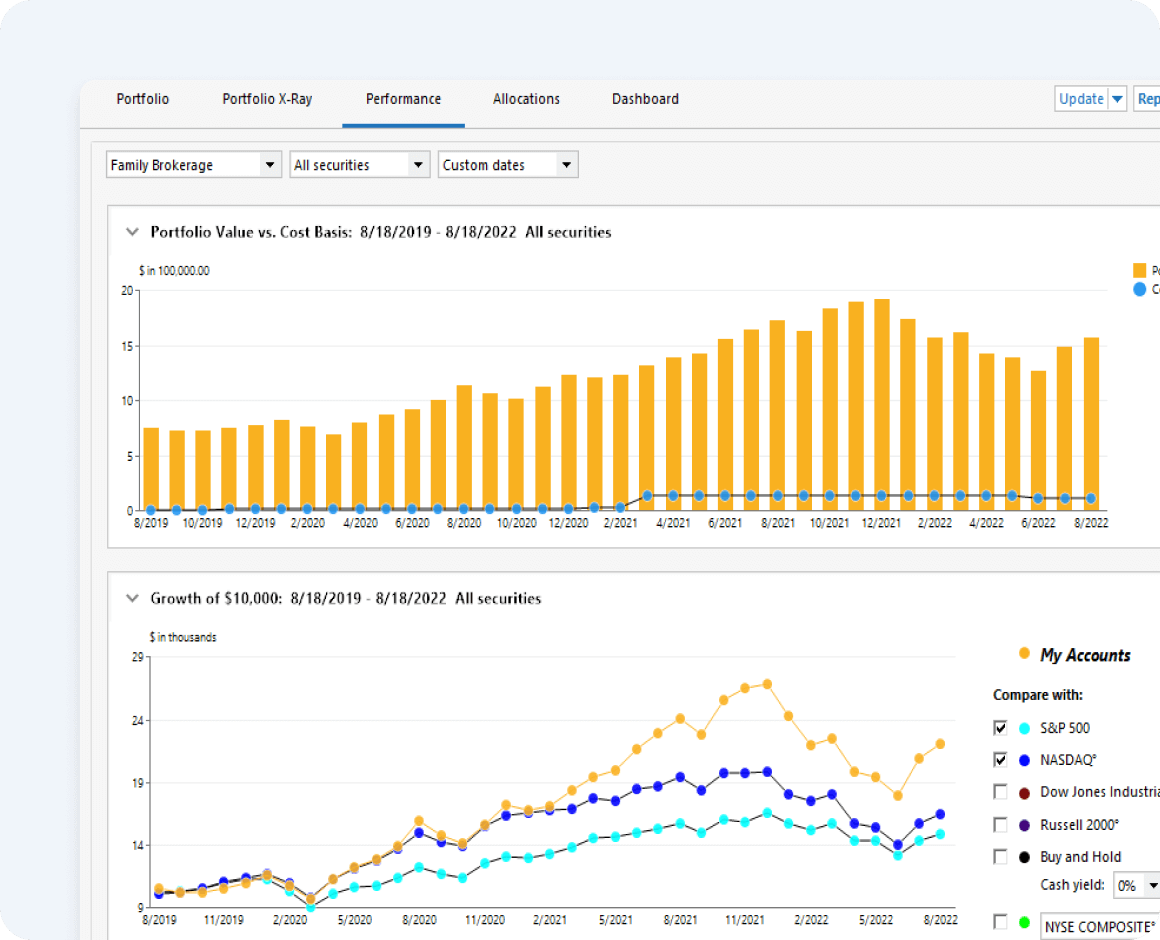Disable the NASDAQ comparison
Screen dimensions: 1160x940
coord(1000,760)
